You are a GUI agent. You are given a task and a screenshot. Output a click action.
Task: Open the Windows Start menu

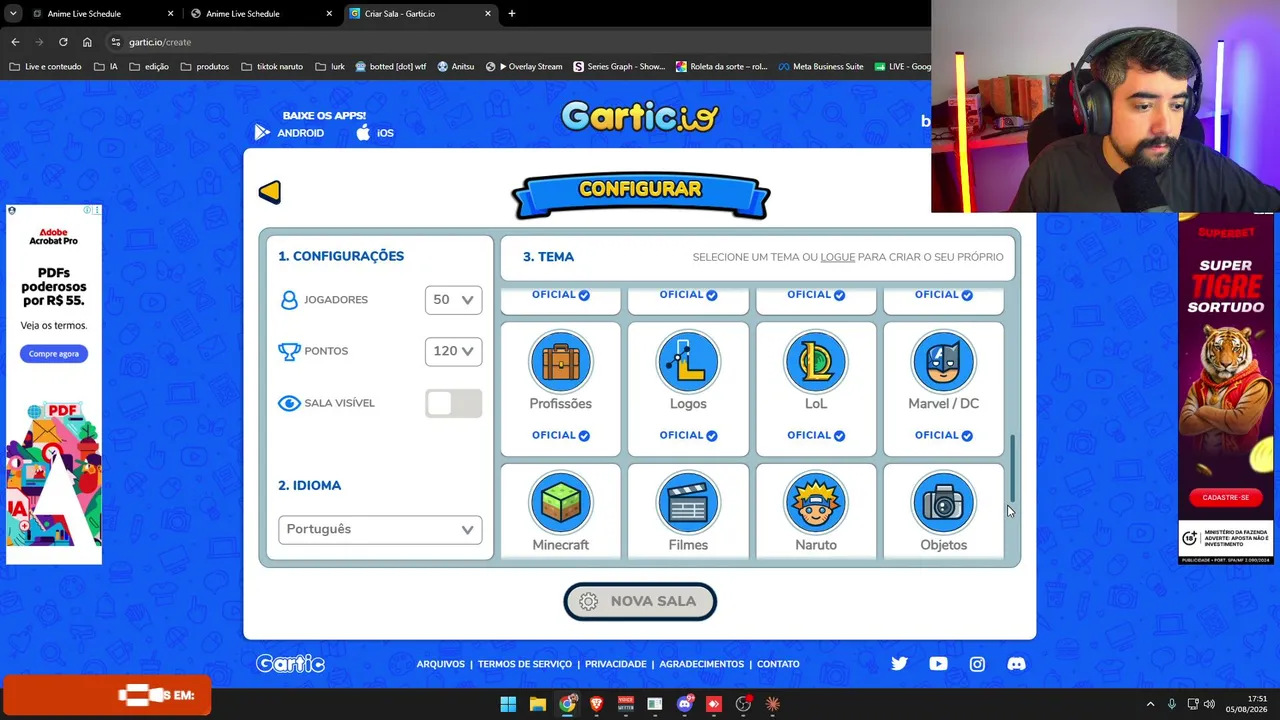(508, 704)
